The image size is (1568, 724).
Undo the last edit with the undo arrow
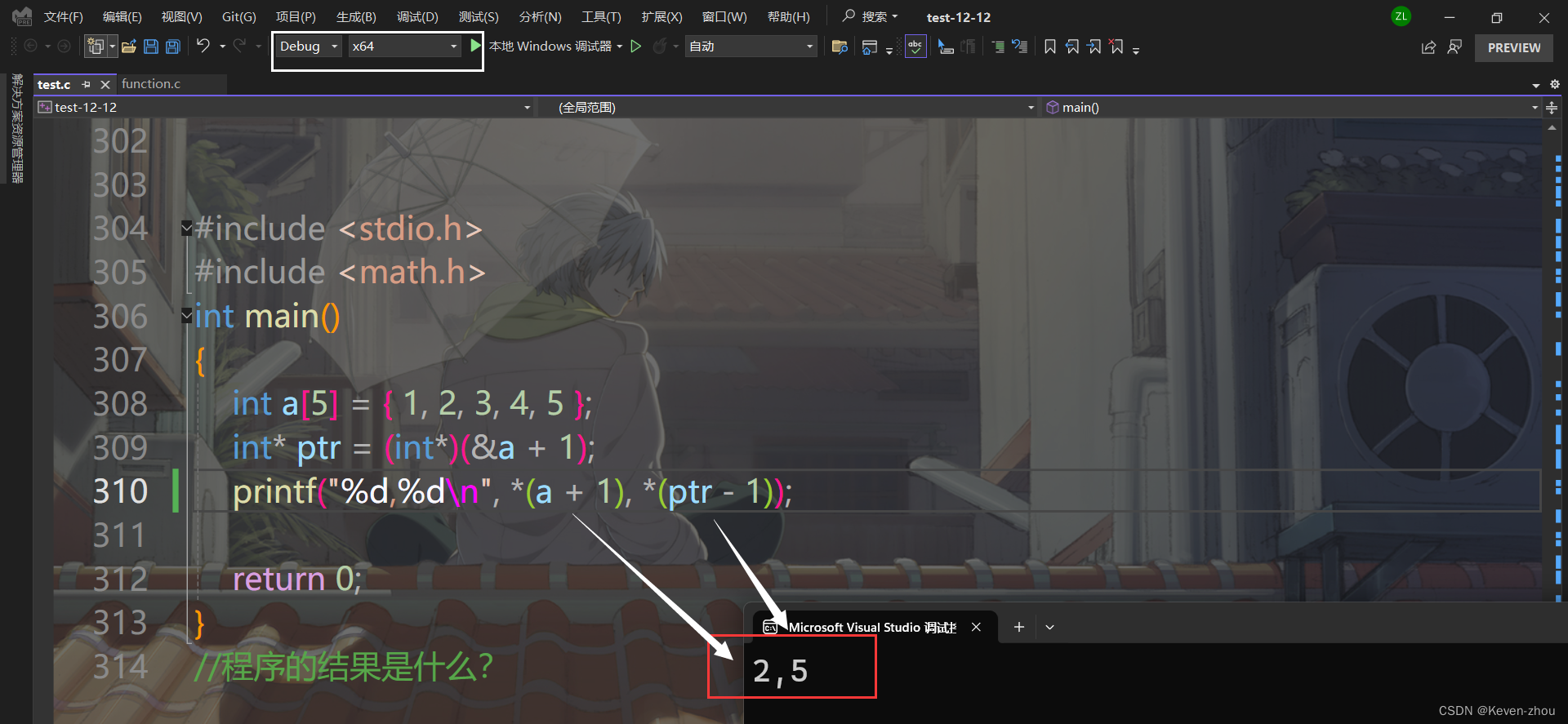[x=203, y=46]
